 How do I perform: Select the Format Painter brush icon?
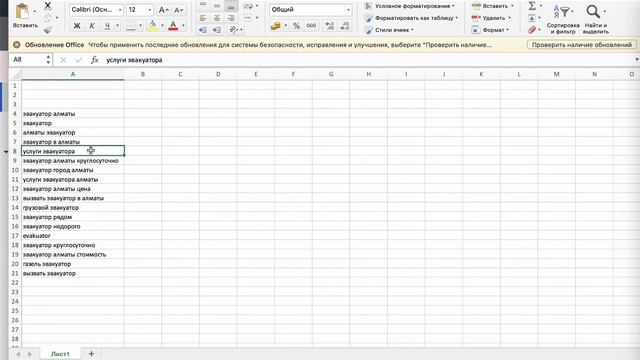[48, 29]
